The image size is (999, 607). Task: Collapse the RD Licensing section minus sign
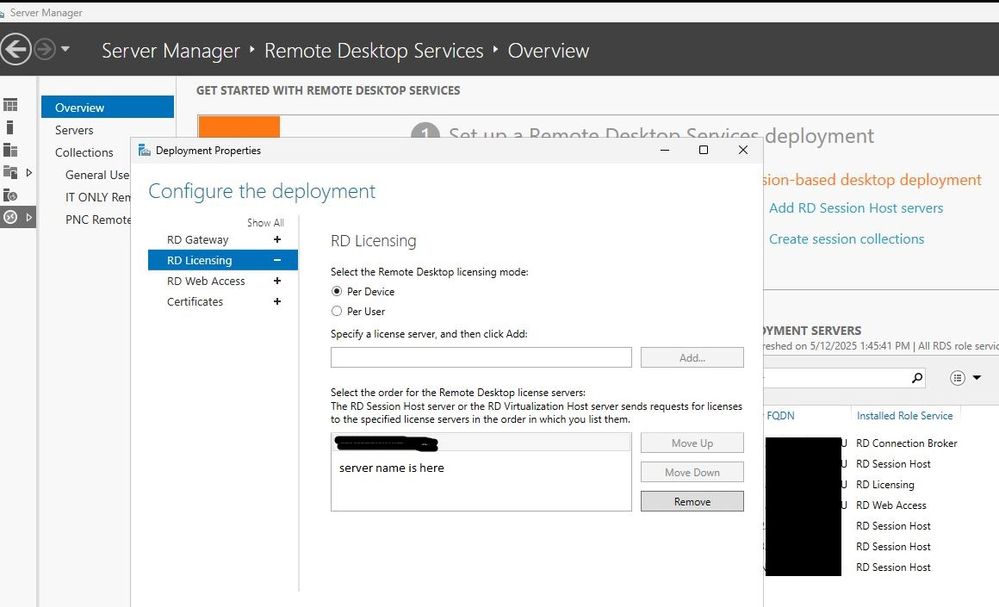(x=277, y=260)
